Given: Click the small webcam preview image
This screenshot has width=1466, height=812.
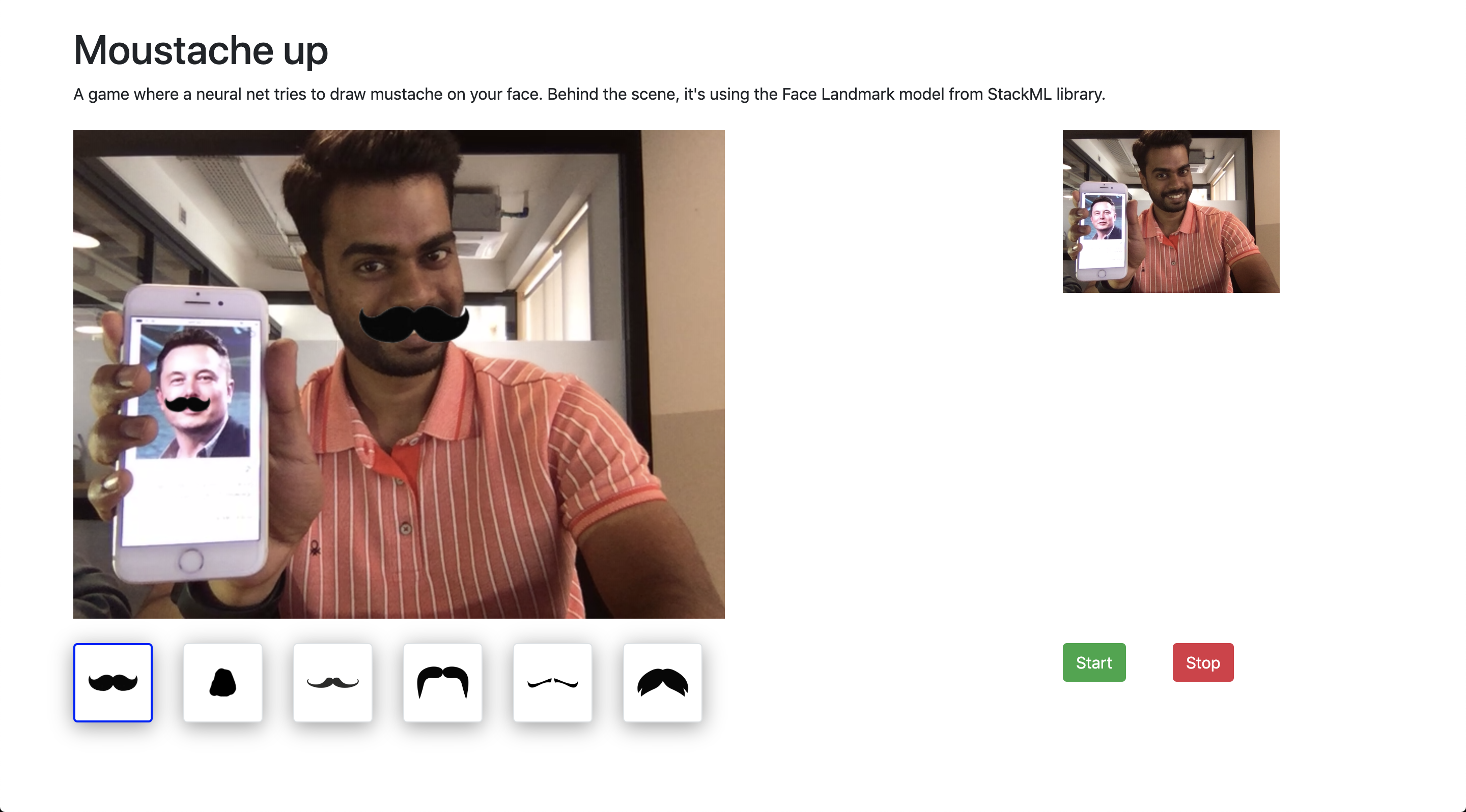Looking at the screenshot, I should point(1171,212).
